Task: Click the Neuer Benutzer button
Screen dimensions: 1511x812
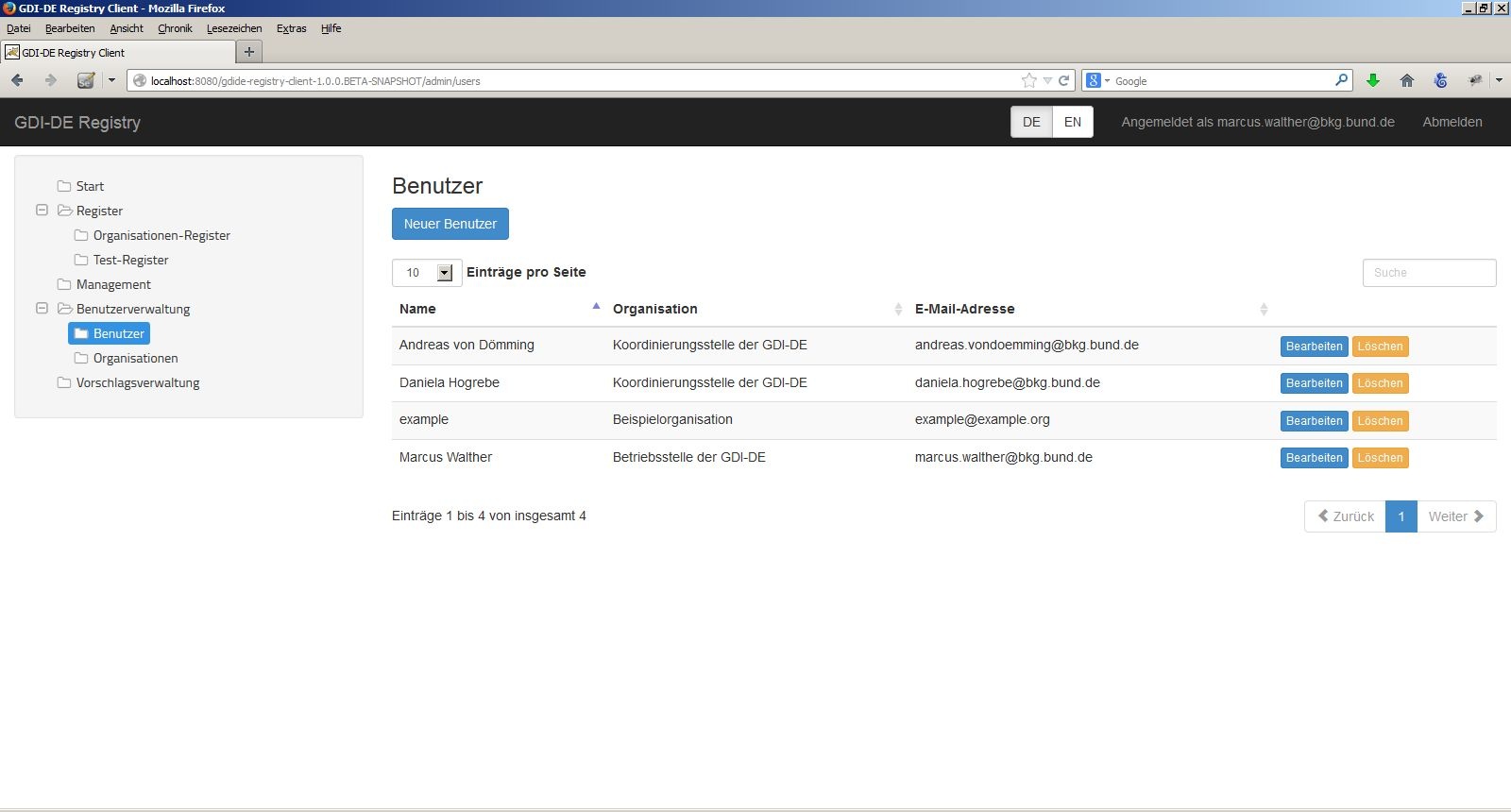Action: click(x=450, y=224)
